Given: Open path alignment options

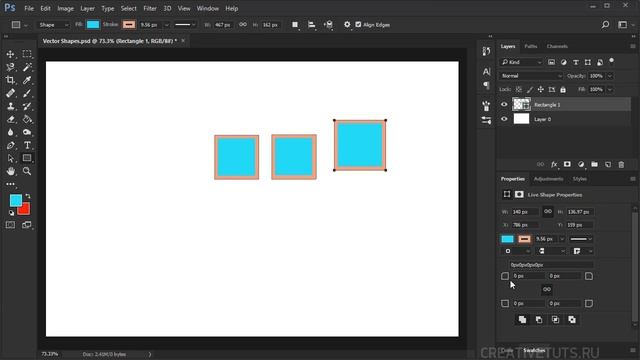Looking at the screenshot, I should tap(311, 25).
